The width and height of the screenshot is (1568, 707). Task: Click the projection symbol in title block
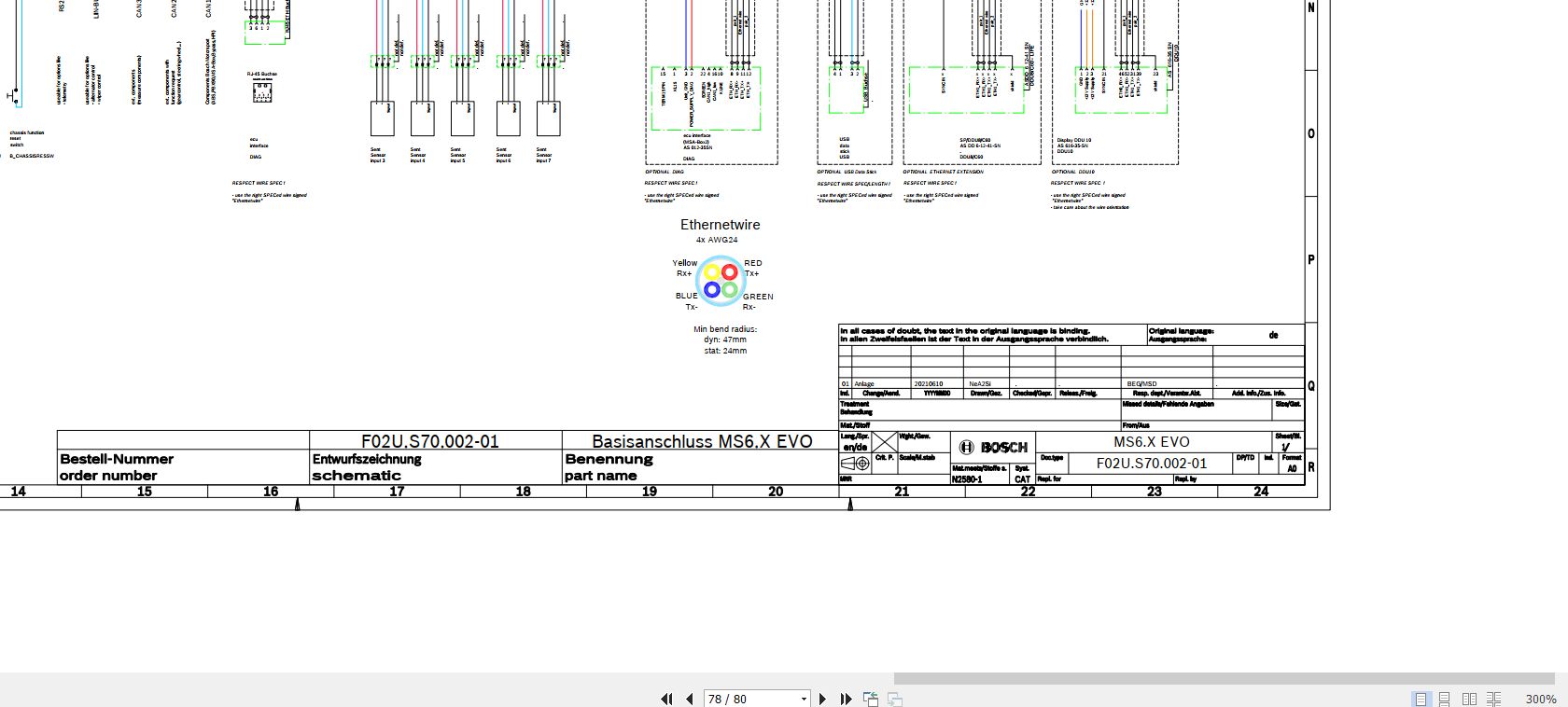coord(856,464)
